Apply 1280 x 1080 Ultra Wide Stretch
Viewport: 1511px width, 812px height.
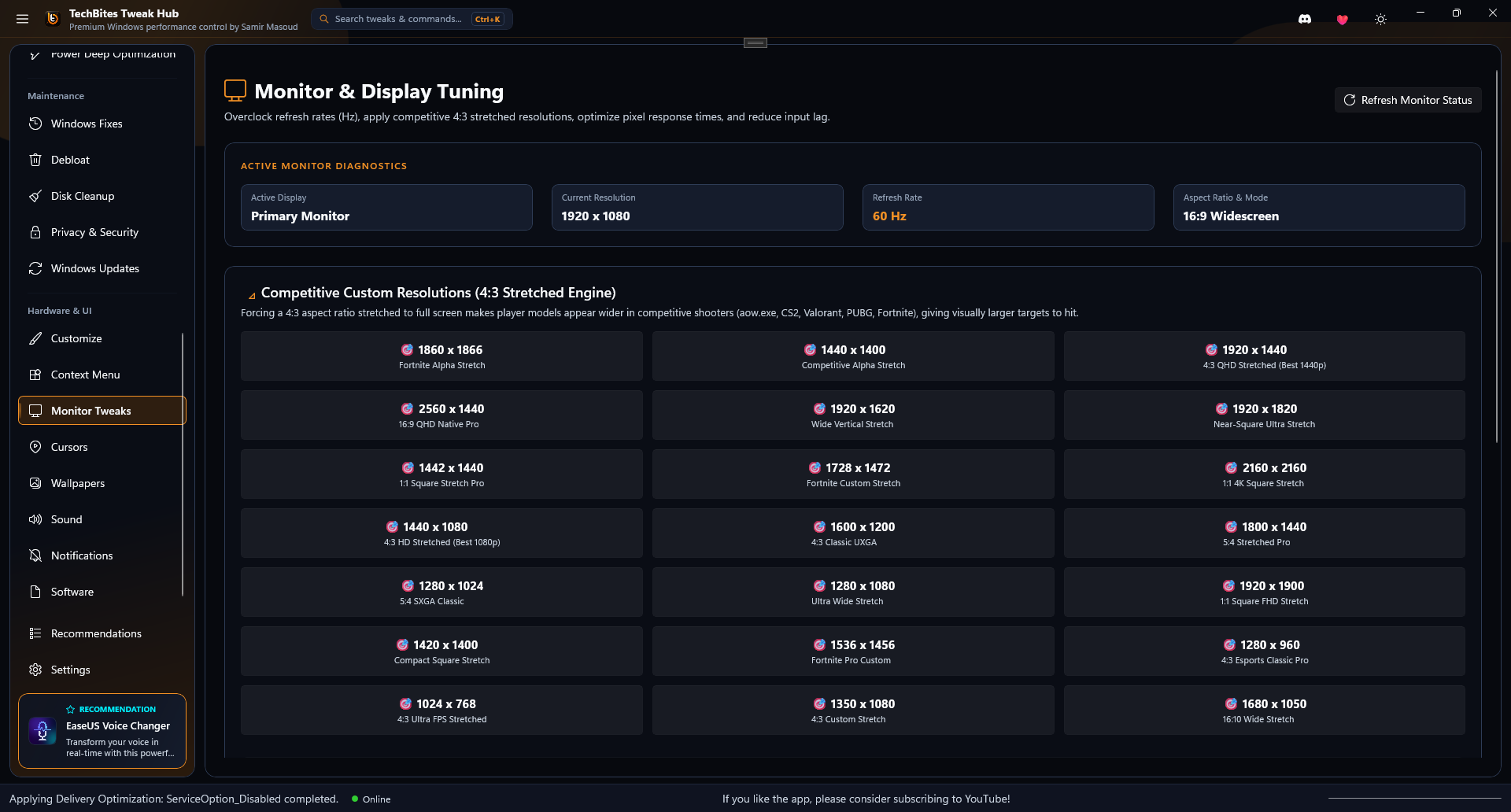(x=853, y=592)
